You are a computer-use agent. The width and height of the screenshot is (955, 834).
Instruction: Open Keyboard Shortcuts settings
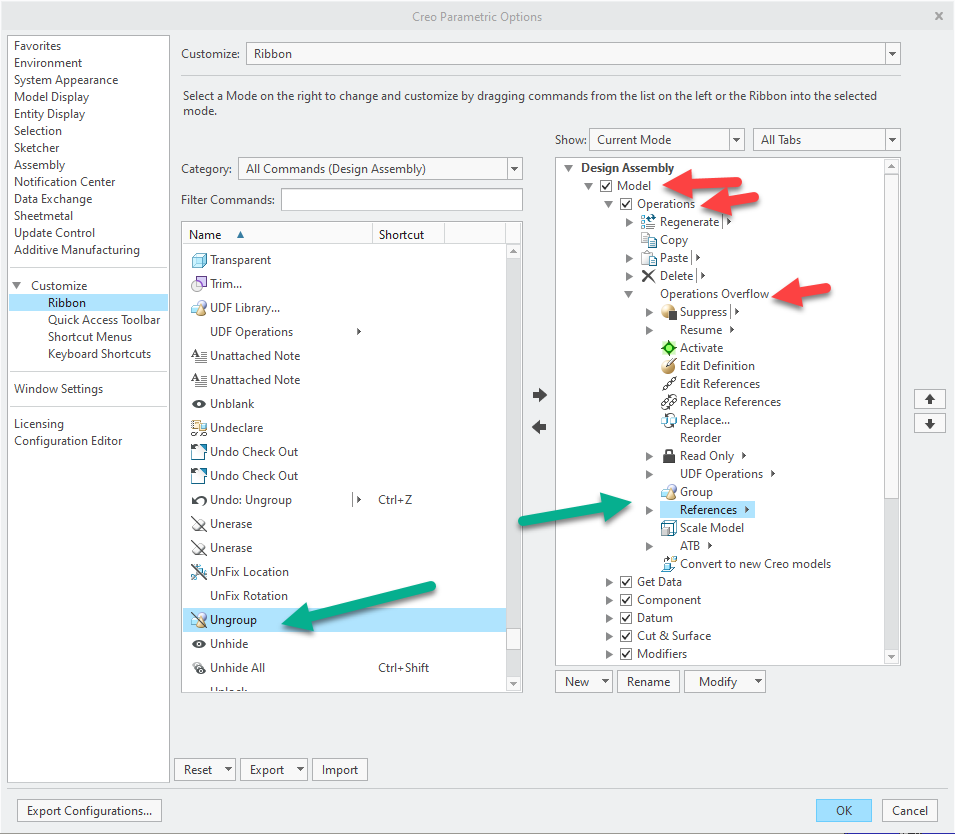[99, 354]
